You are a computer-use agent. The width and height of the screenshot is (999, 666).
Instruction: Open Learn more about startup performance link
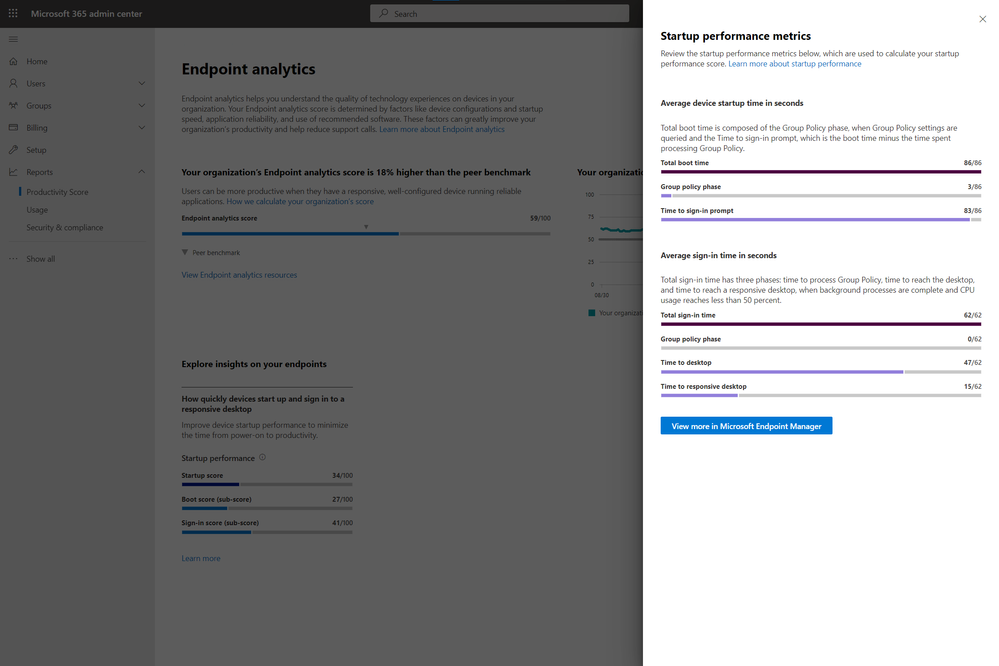(794, 64)
